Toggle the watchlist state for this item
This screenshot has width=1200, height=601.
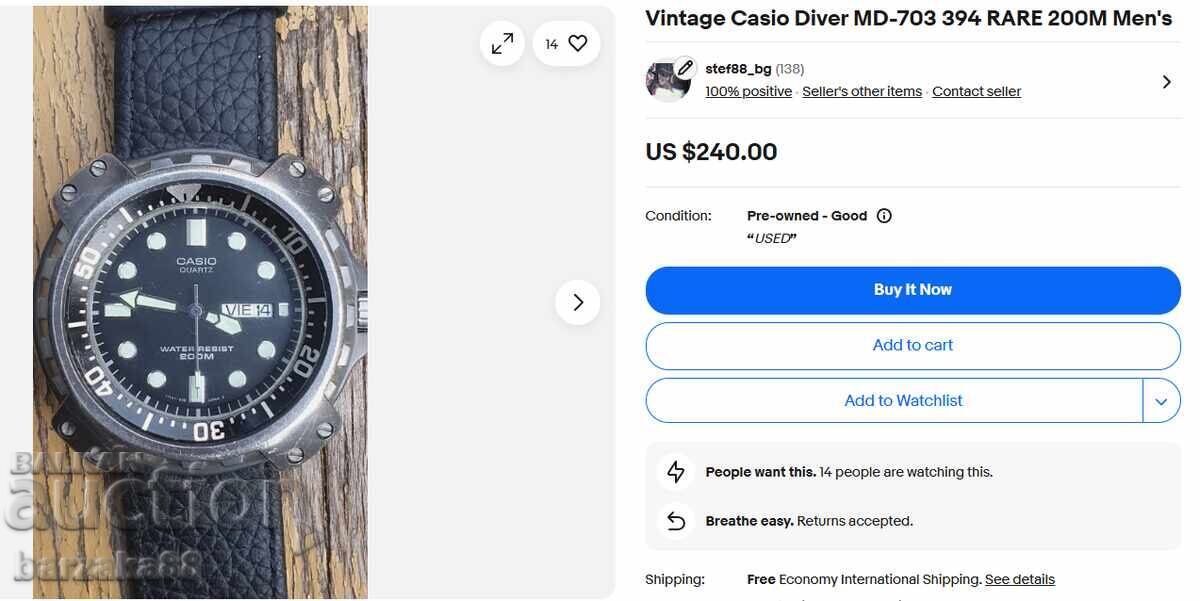pos(903,400)
